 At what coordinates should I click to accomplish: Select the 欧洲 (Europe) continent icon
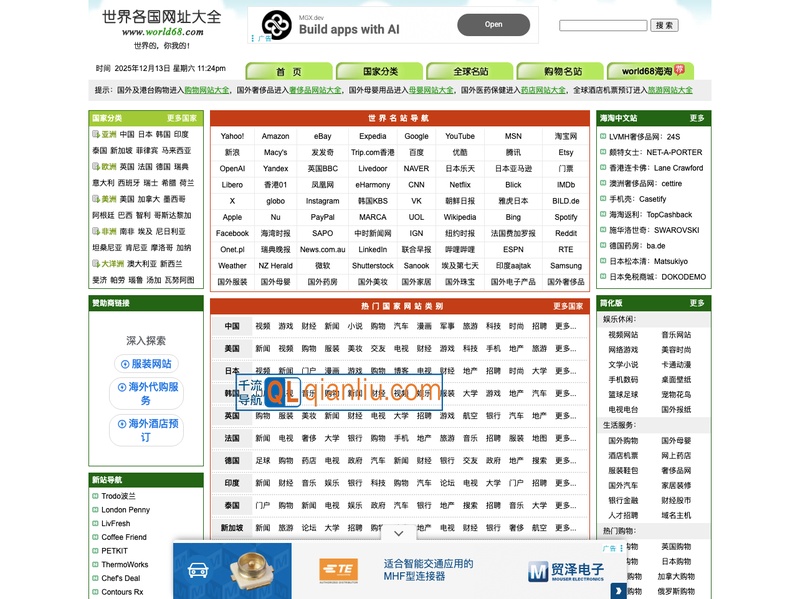tap(95, 167)
